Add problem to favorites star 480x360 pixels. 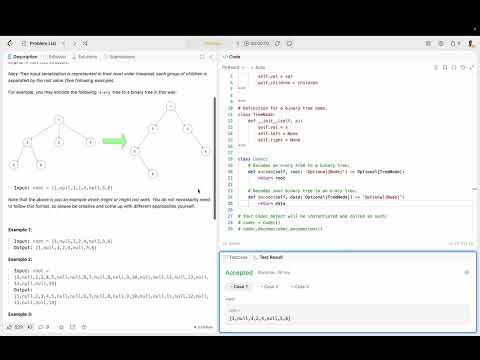pos(61,327)
